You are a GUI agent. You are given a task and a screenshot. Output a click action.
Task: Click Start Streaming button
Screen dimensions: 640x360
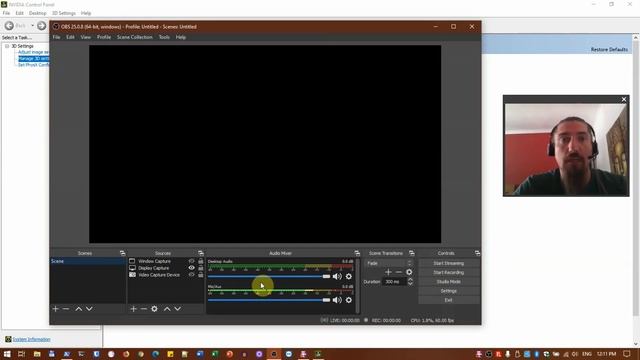[x=449, y=263]
